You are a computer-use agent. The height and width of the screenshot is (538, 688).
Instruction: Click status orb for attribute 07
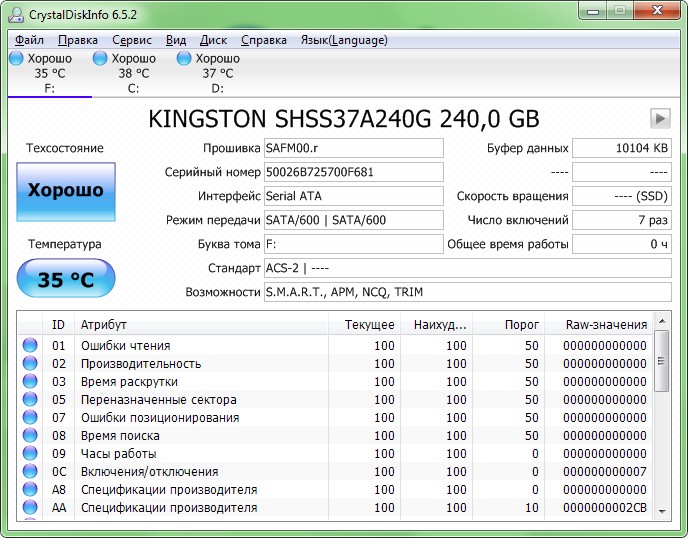tap(30, 417)
